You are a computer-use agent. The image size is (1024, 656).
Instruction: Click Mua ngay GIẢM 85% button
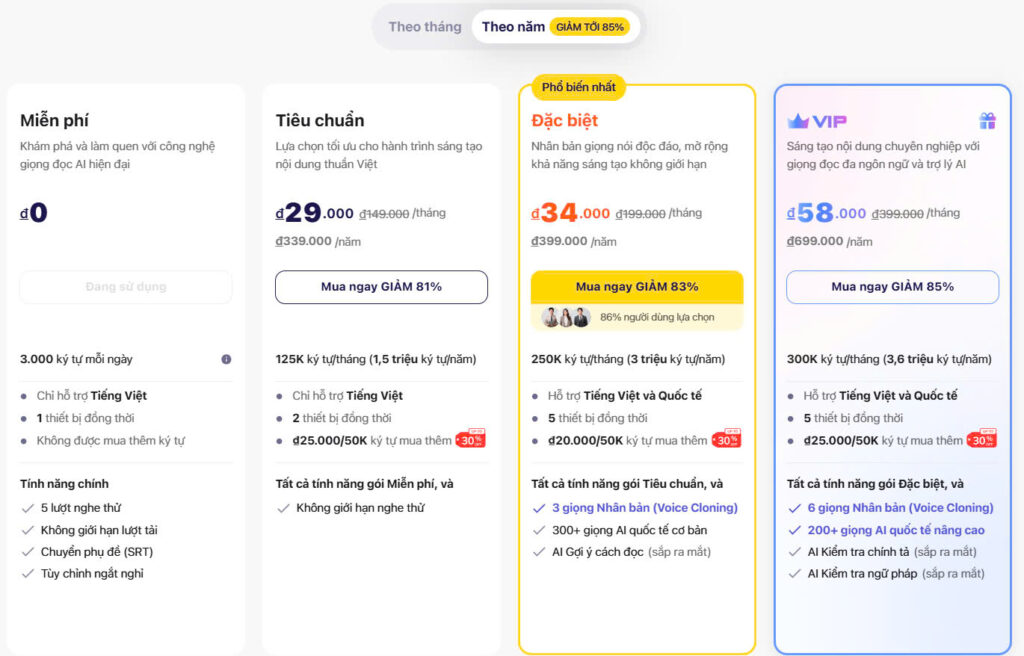pyautogui.click(x=892, y=287)
